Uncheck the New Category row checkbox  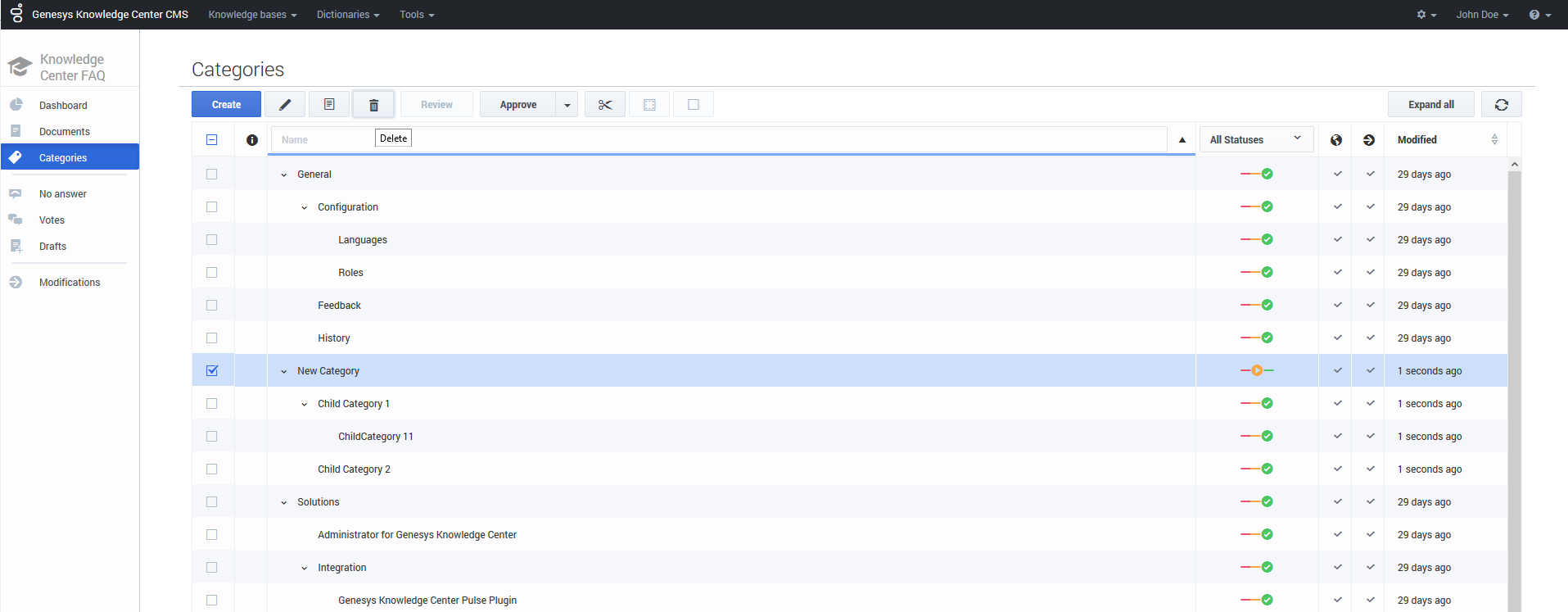[x=212, y=371]
